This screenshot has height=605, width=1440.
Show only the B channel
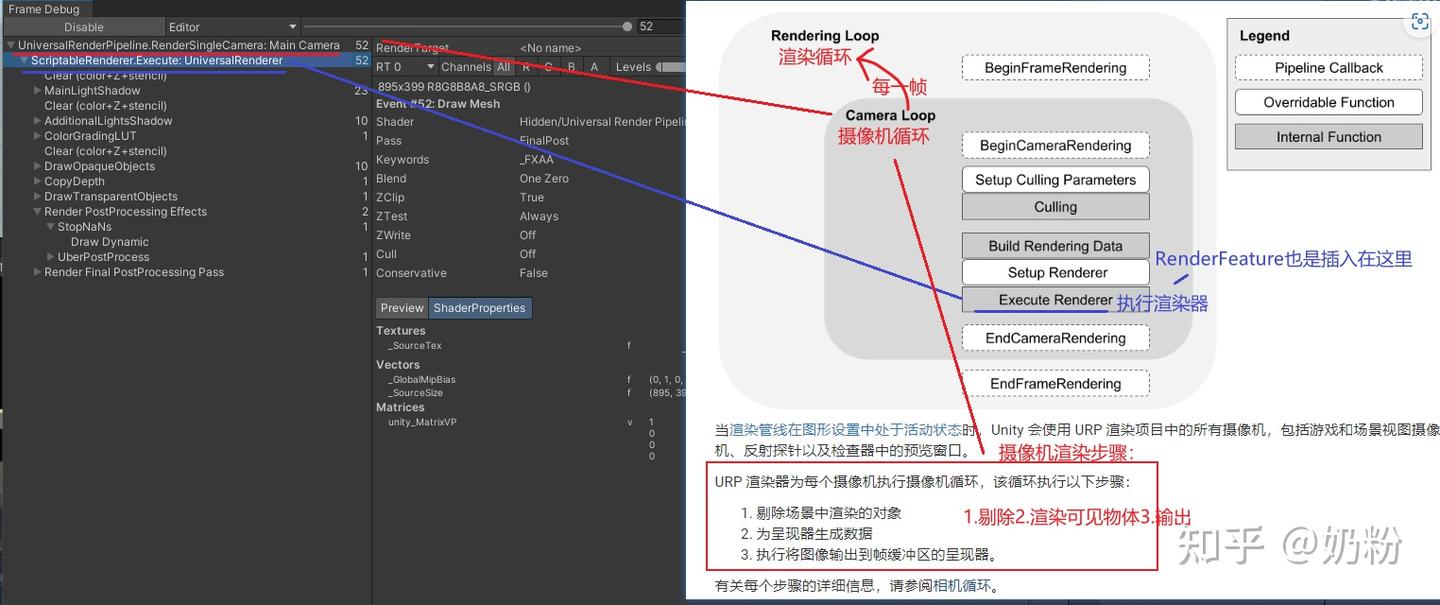click(x=571, y=67)
